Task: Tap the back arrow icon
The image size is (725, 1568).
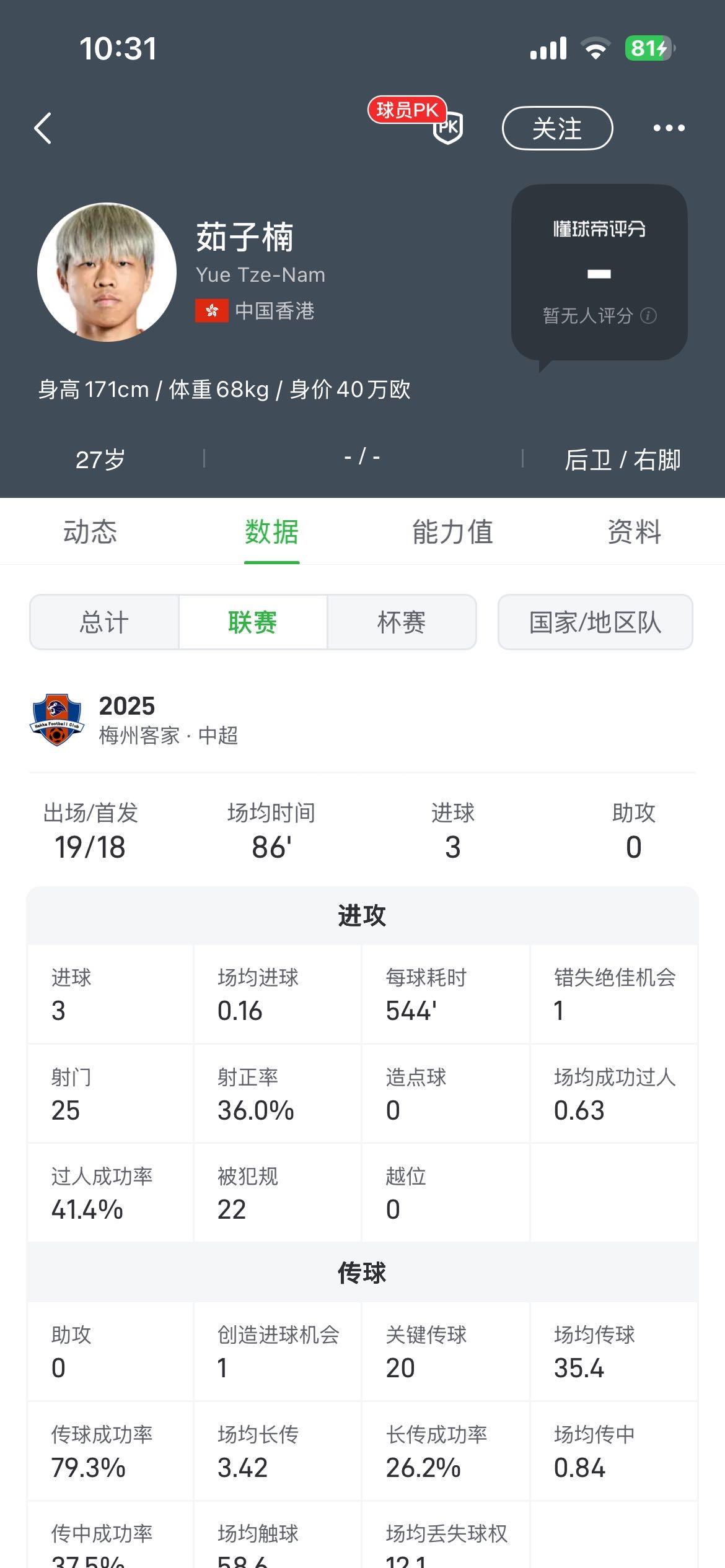Action: point(43,129)
